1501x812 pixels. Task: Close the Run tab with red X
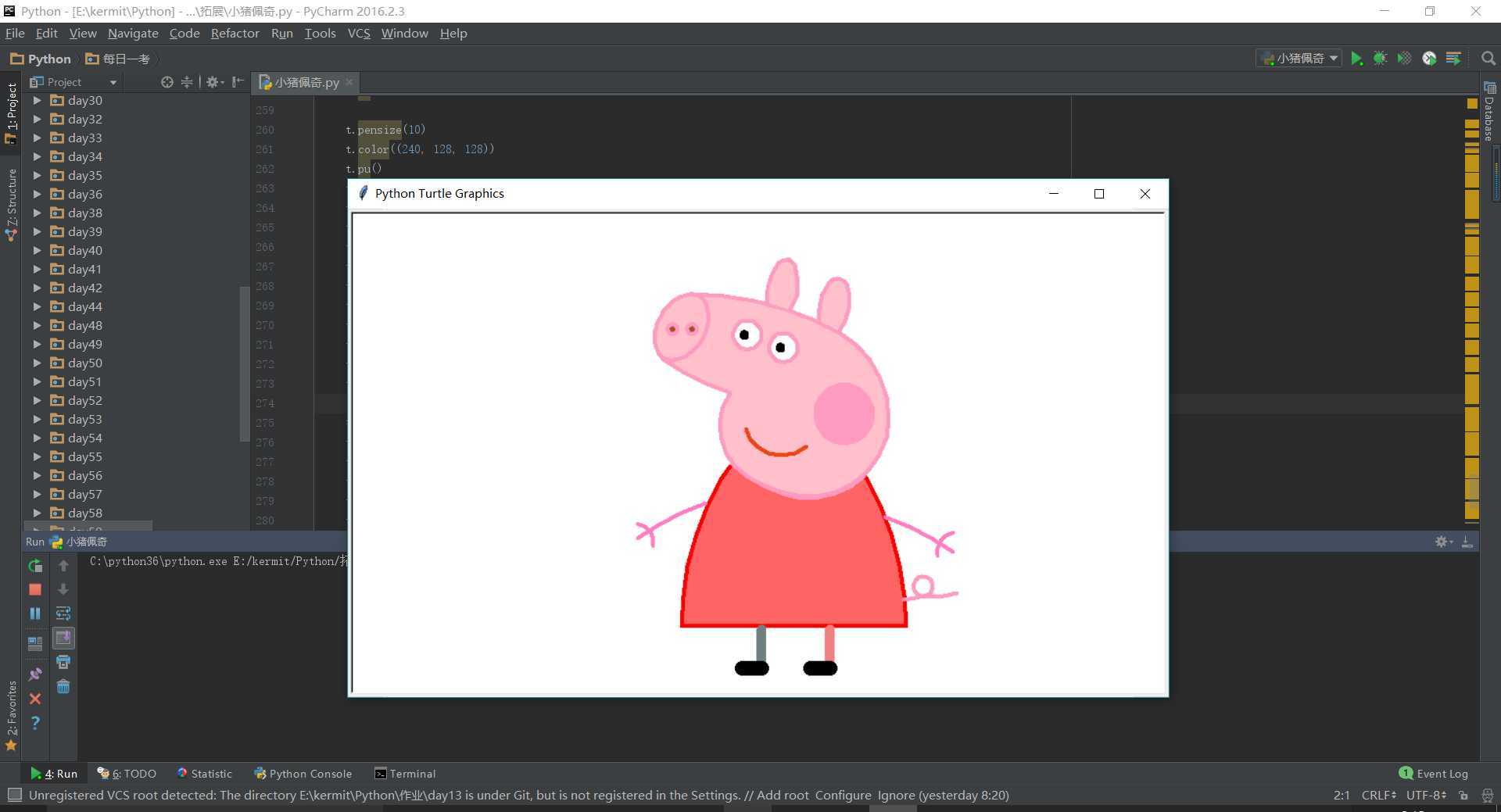click(x=35, y=699)
